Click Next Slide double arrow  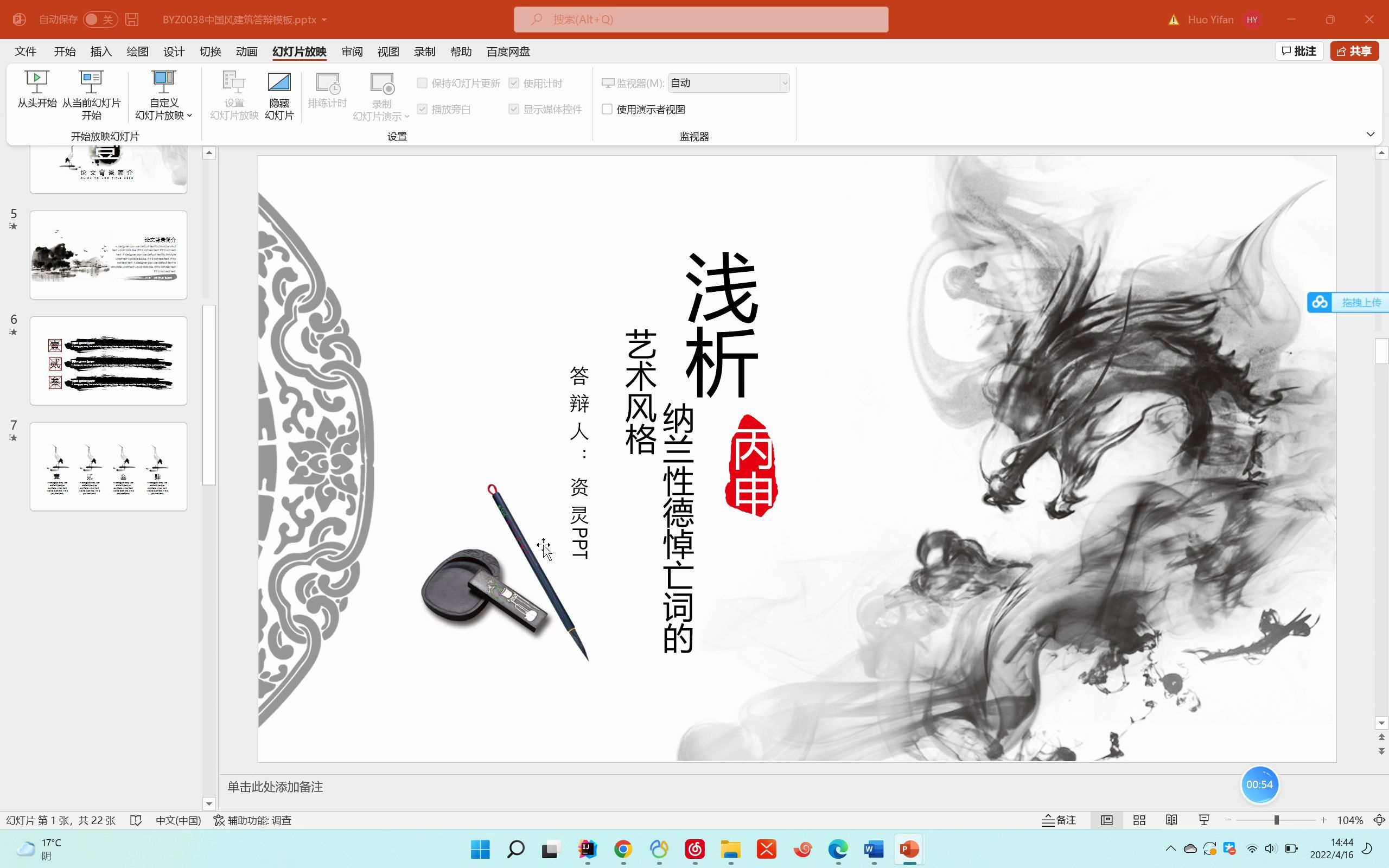click(x=1381, y=751)
